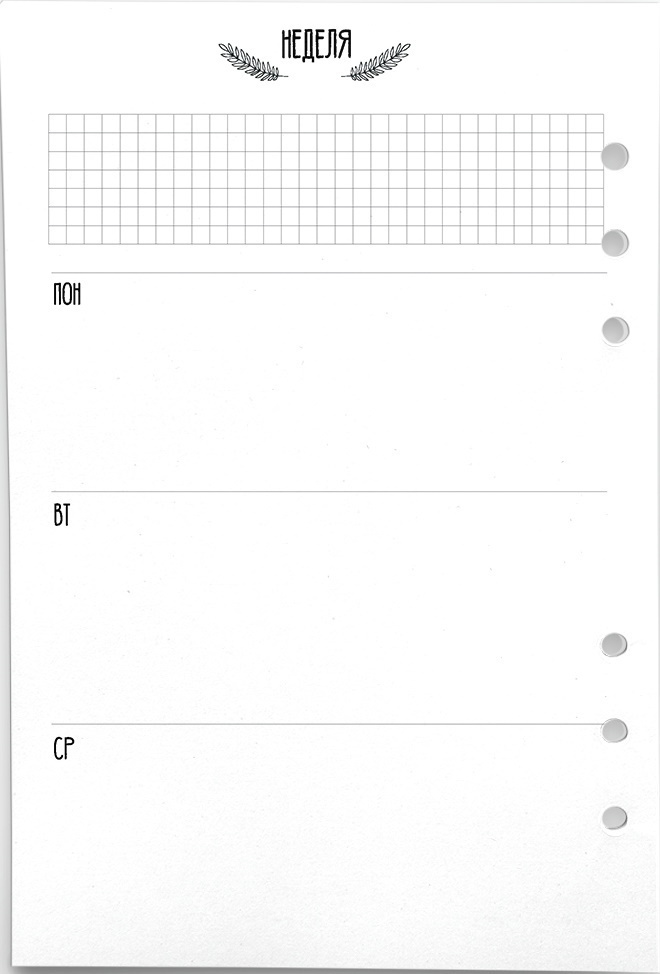660x974 pixels.
Task: Click the blank writing area under ПОН
Action: [329, 398]
